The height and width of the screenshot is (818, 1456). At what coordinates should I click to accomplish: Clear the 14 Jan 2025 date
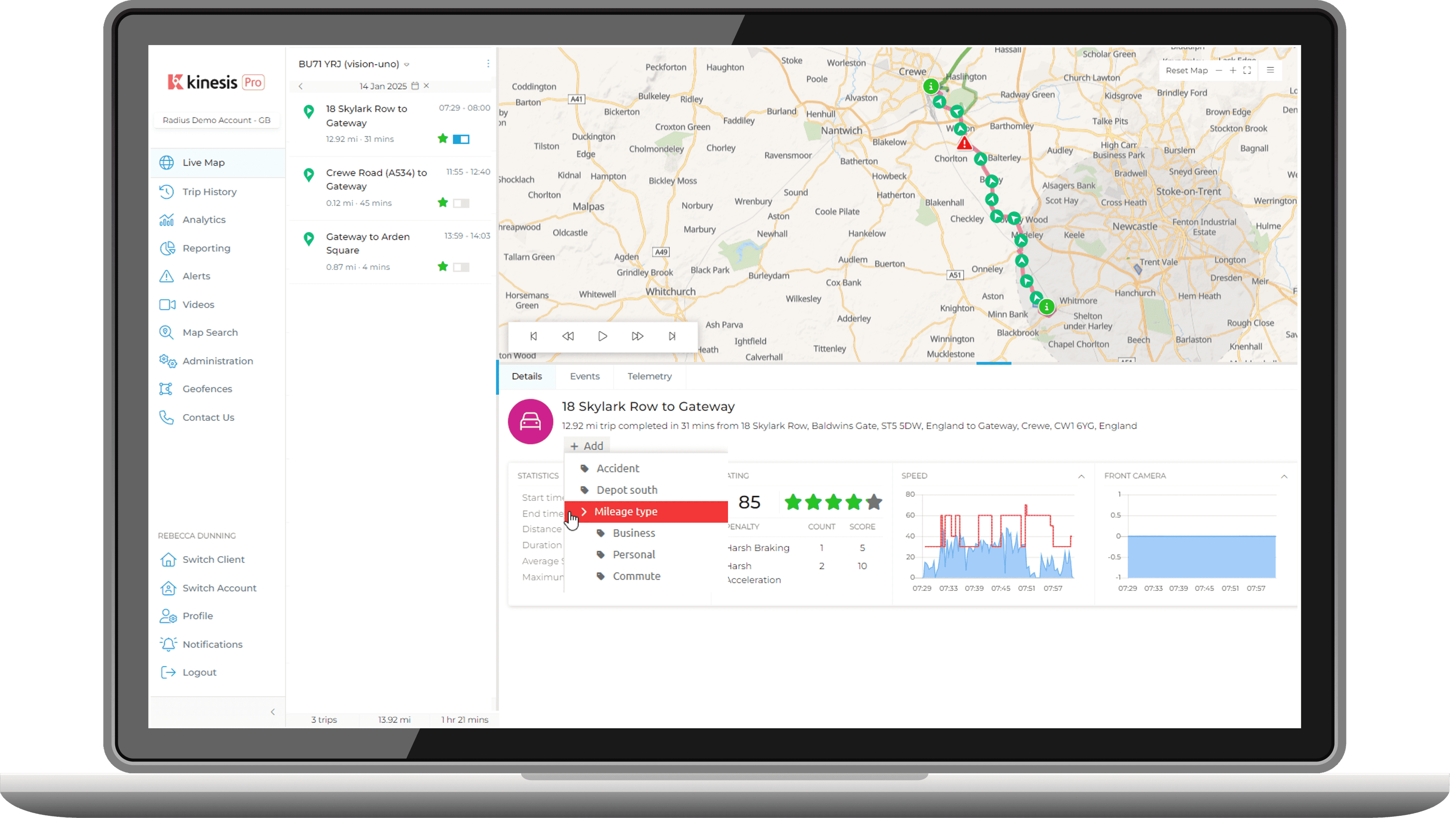[427, 86]
